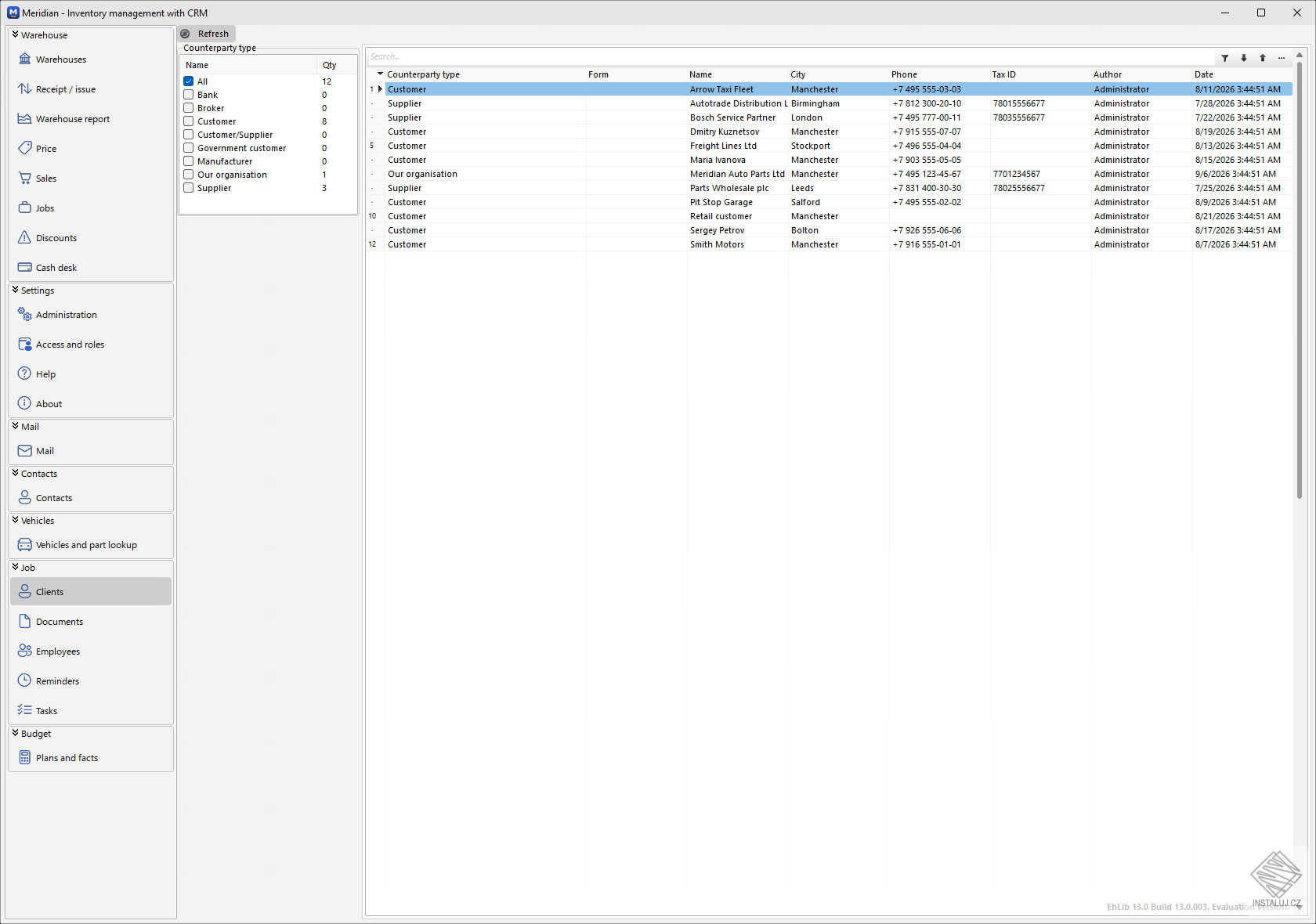
Task: Collapse the Contacts section chevron
Action: pos(15,473)
